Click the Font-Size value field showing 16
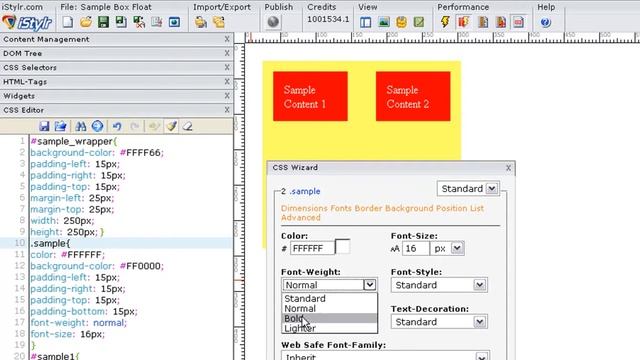 [x=416, y=248]
